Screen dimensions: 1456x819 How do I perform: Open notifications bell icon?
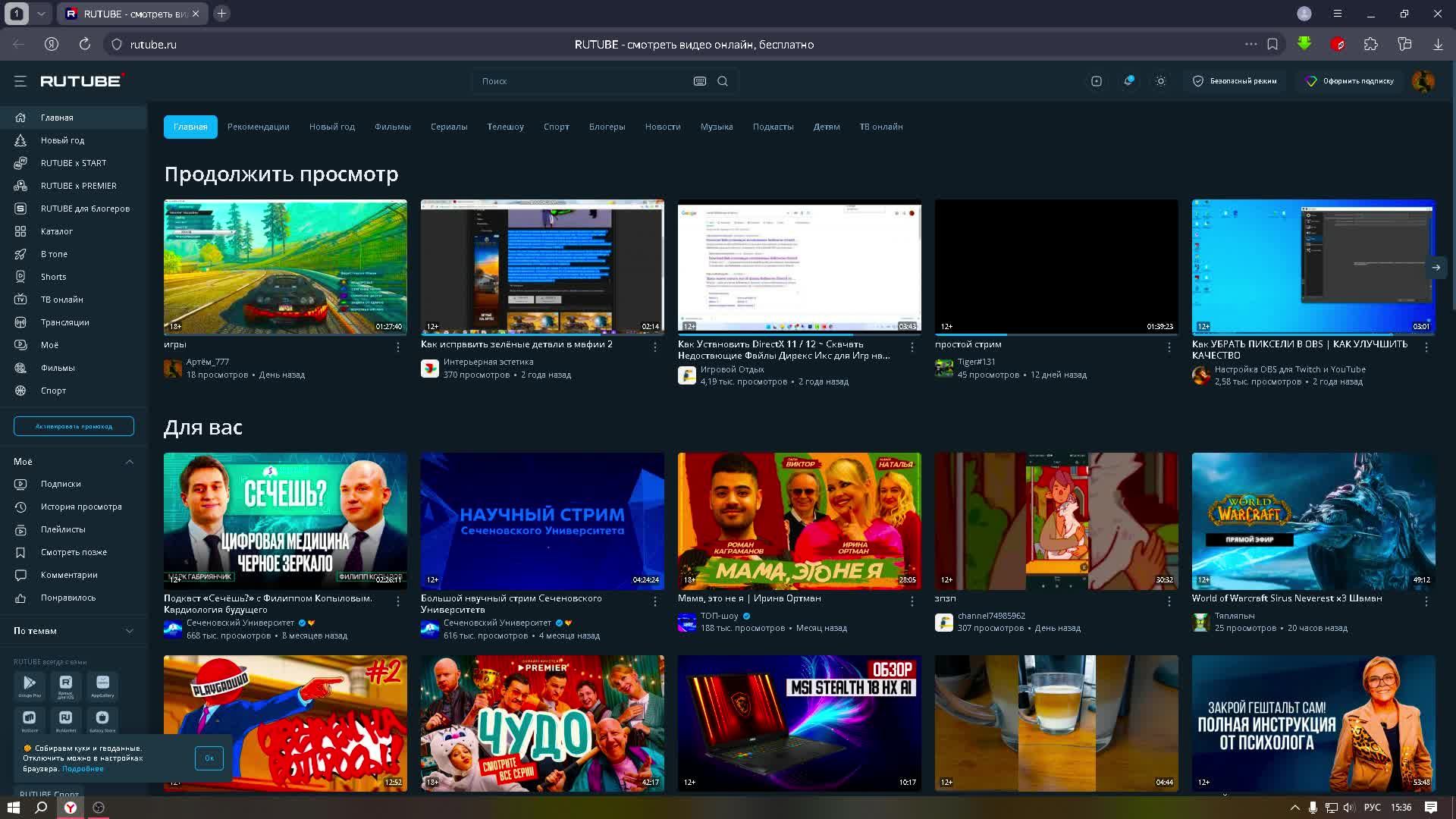tap(1128, 81)
